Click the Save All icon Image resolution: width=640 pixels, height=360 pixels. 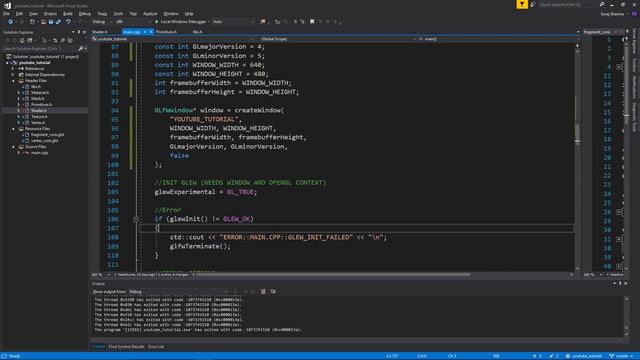point(58,22)
